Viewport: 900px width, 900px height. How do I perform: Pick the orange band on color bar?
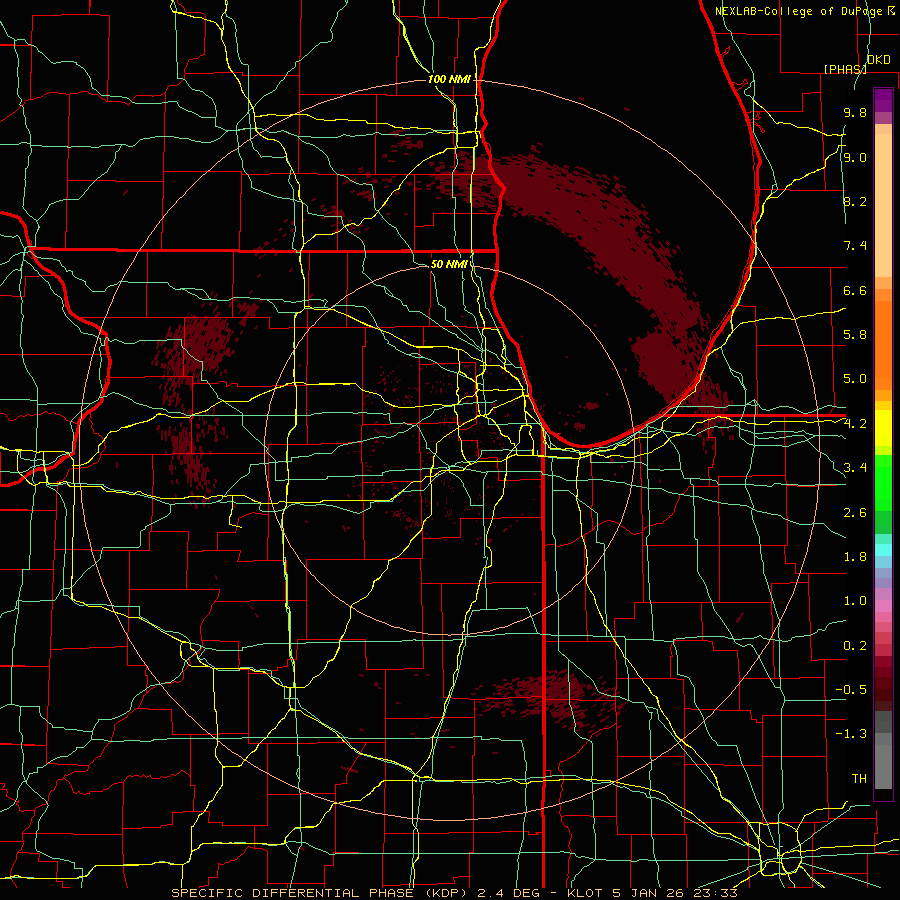(883, 346)
